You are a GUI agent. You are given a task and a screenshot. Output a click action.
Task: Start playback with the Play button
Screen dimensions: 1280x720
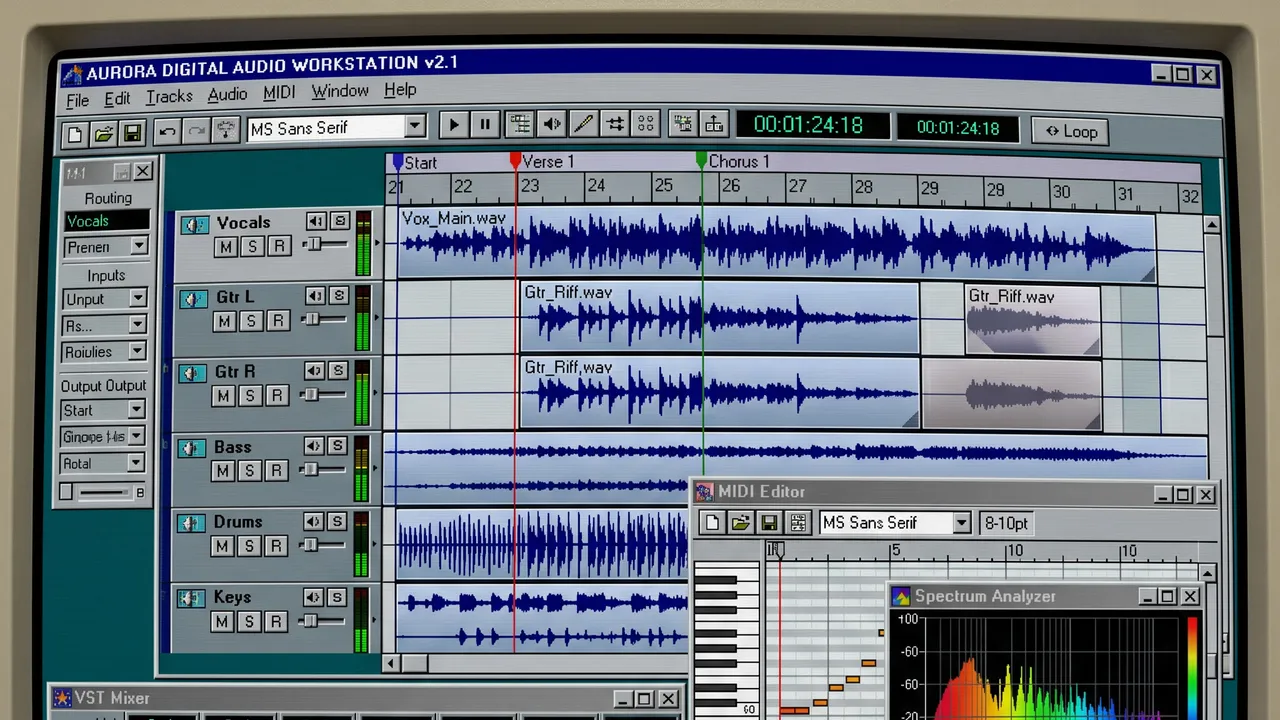click(453, 125)
